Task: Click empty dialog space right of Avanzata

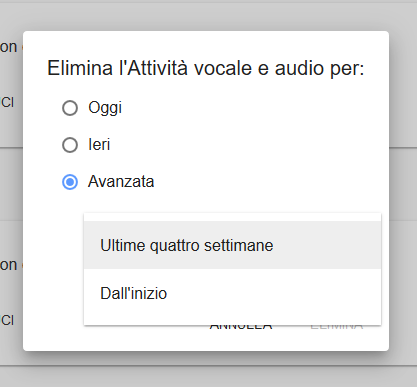Action: [x=267, y=182]
